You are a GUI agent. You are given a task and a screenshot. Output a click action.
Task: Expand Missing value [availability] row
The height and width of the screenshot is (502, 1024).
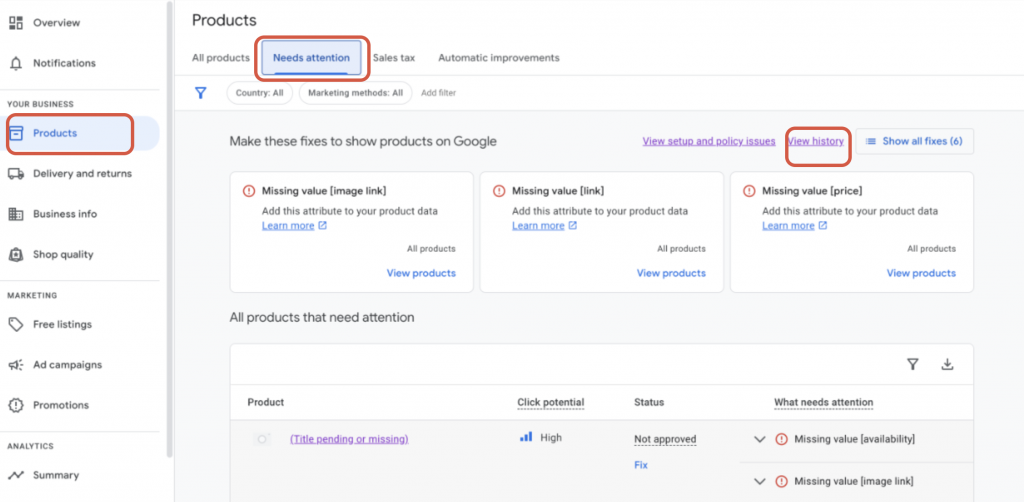[759, 439]
